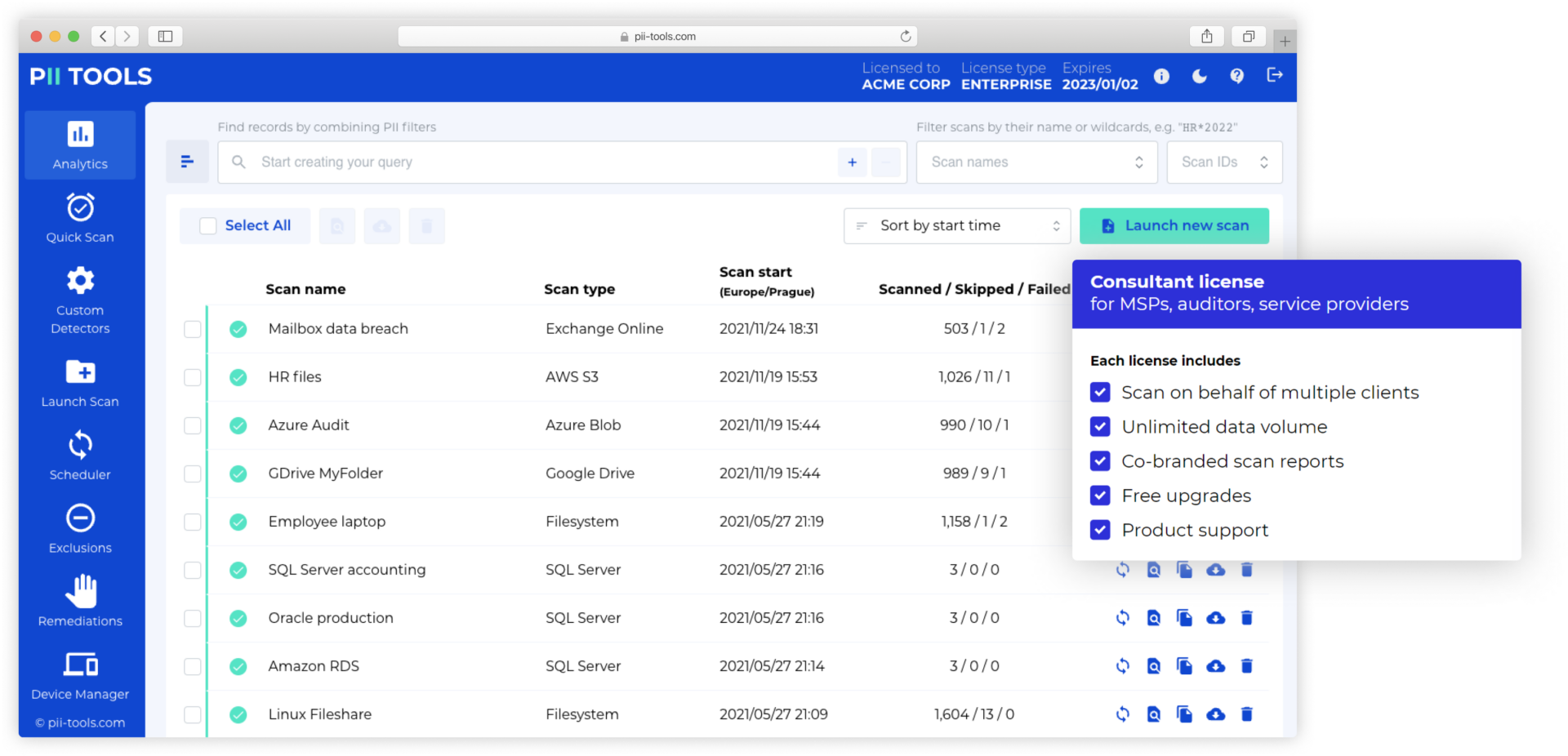Screen dimensions: 1568x756
Task: Select the SQL Server accounting row checkbox
Action: (x=193, y=570)
